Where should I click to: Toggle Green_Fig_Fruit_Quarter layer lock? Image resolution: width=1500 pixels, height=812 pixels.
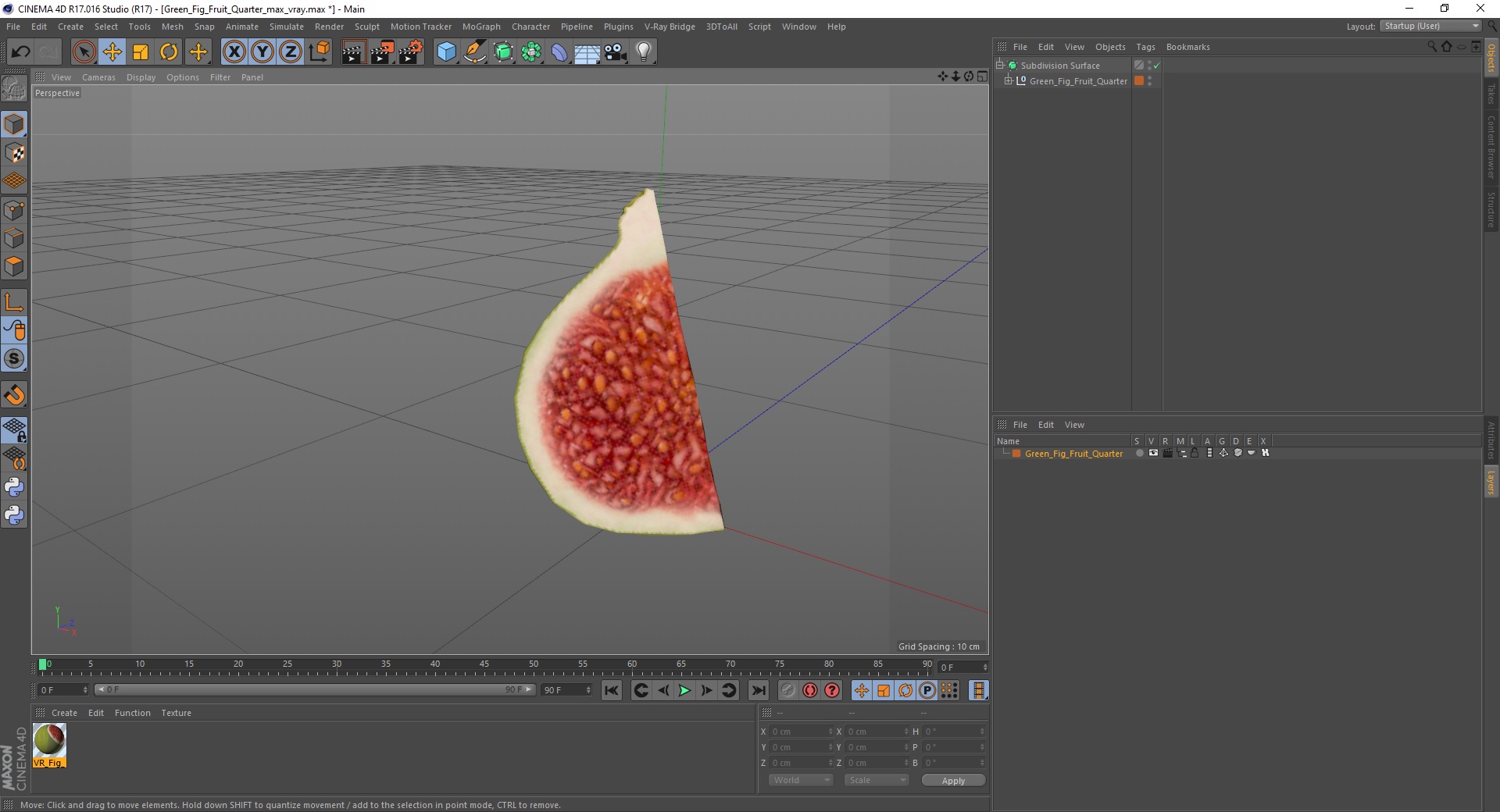[x=1195, y=453]
